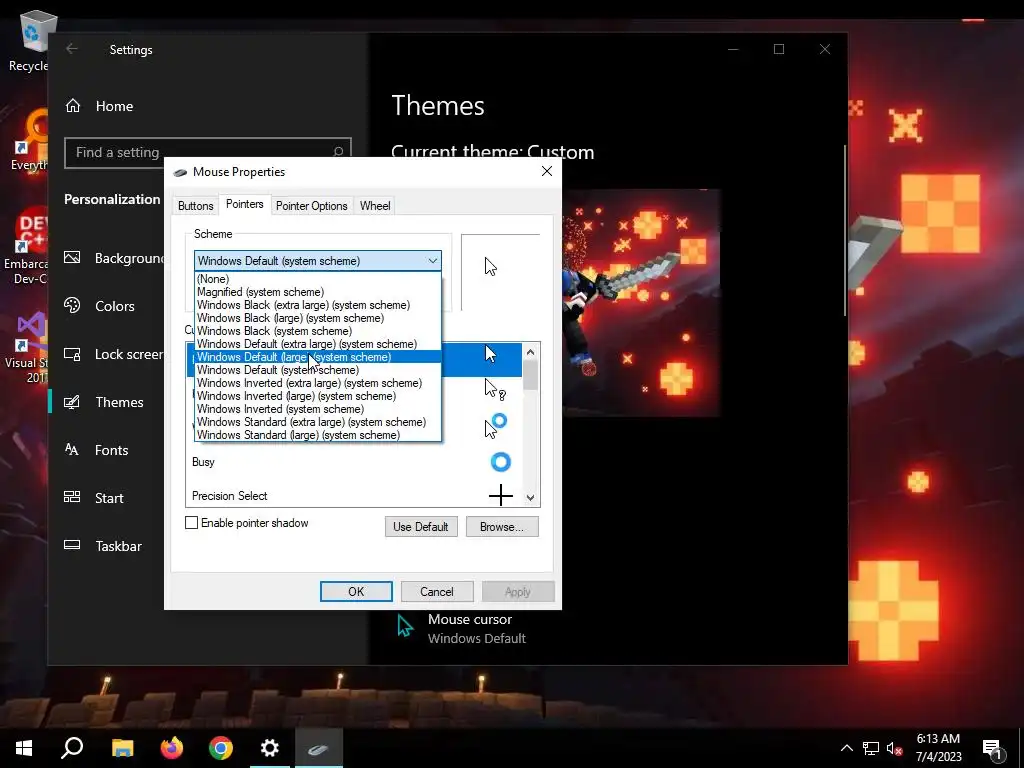Viewport: 1024px width, 768px height.
Task: Select the Precision Select pointer row
Action: 355,496
